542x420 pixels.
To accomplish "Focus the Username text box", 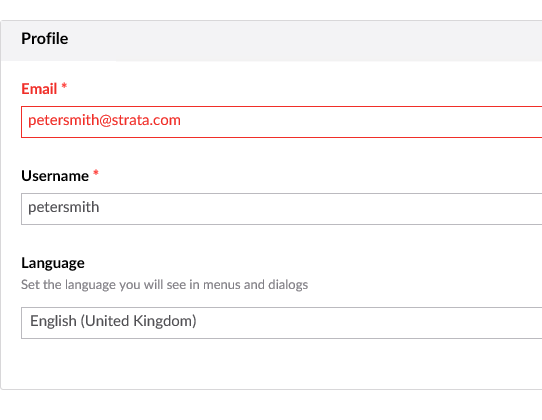I will pos(281,209).
